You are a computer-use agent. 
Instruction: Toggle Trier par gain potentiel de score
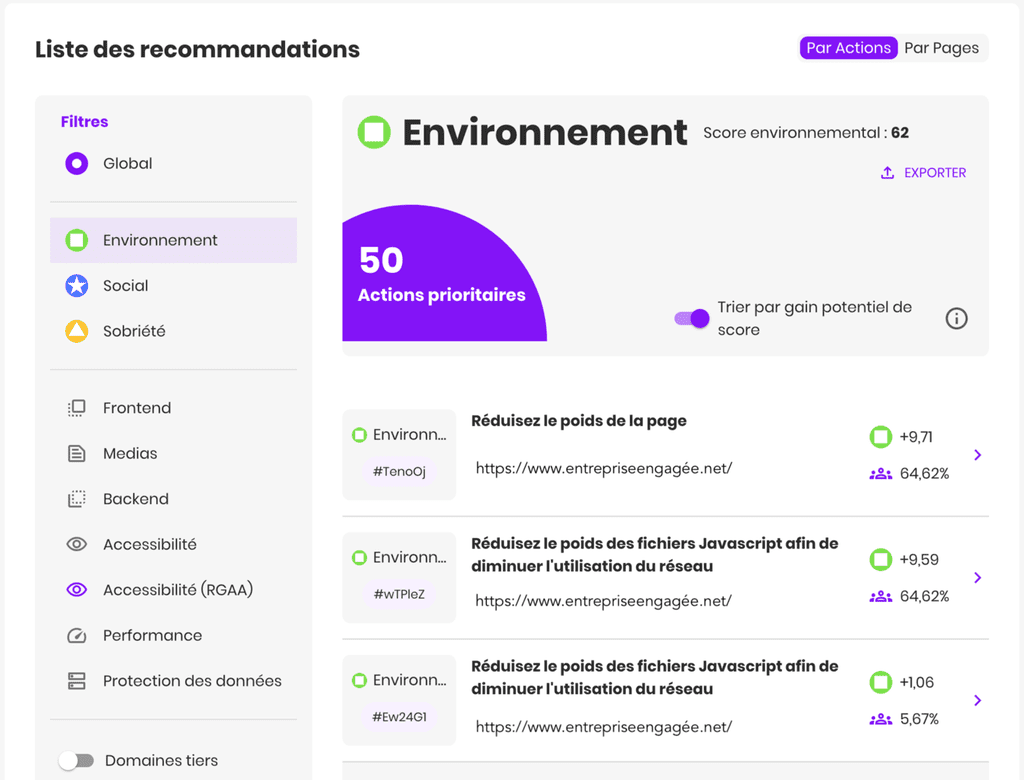coord(692,319)
